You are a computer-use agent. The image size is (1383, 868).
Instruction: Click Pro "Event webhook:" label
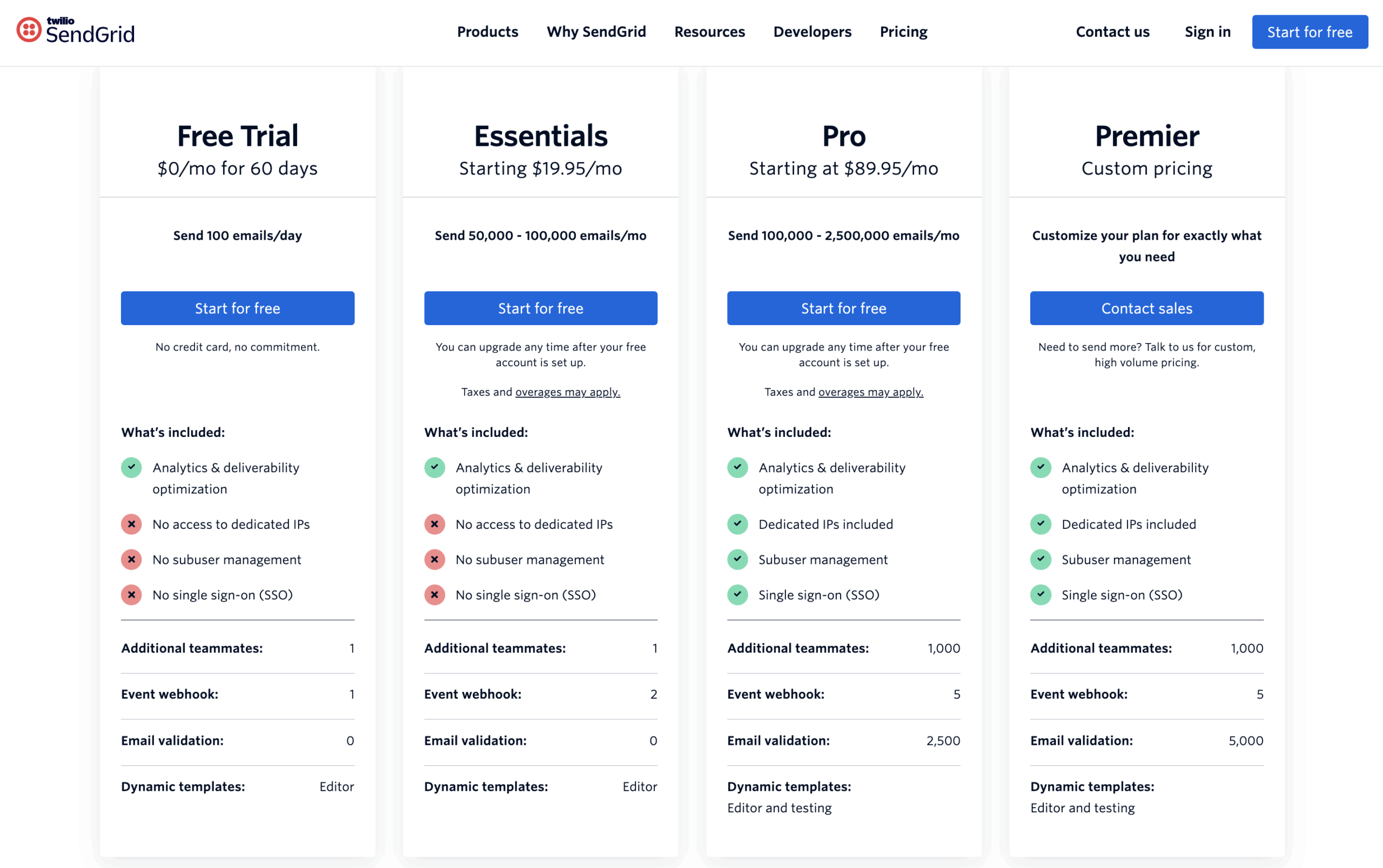[x=776, y=694]
